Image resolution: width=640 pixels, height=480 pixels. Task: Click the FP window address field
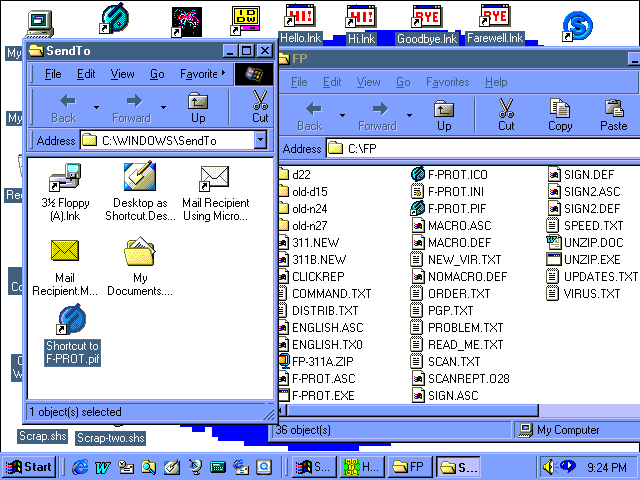coord(480,149)
